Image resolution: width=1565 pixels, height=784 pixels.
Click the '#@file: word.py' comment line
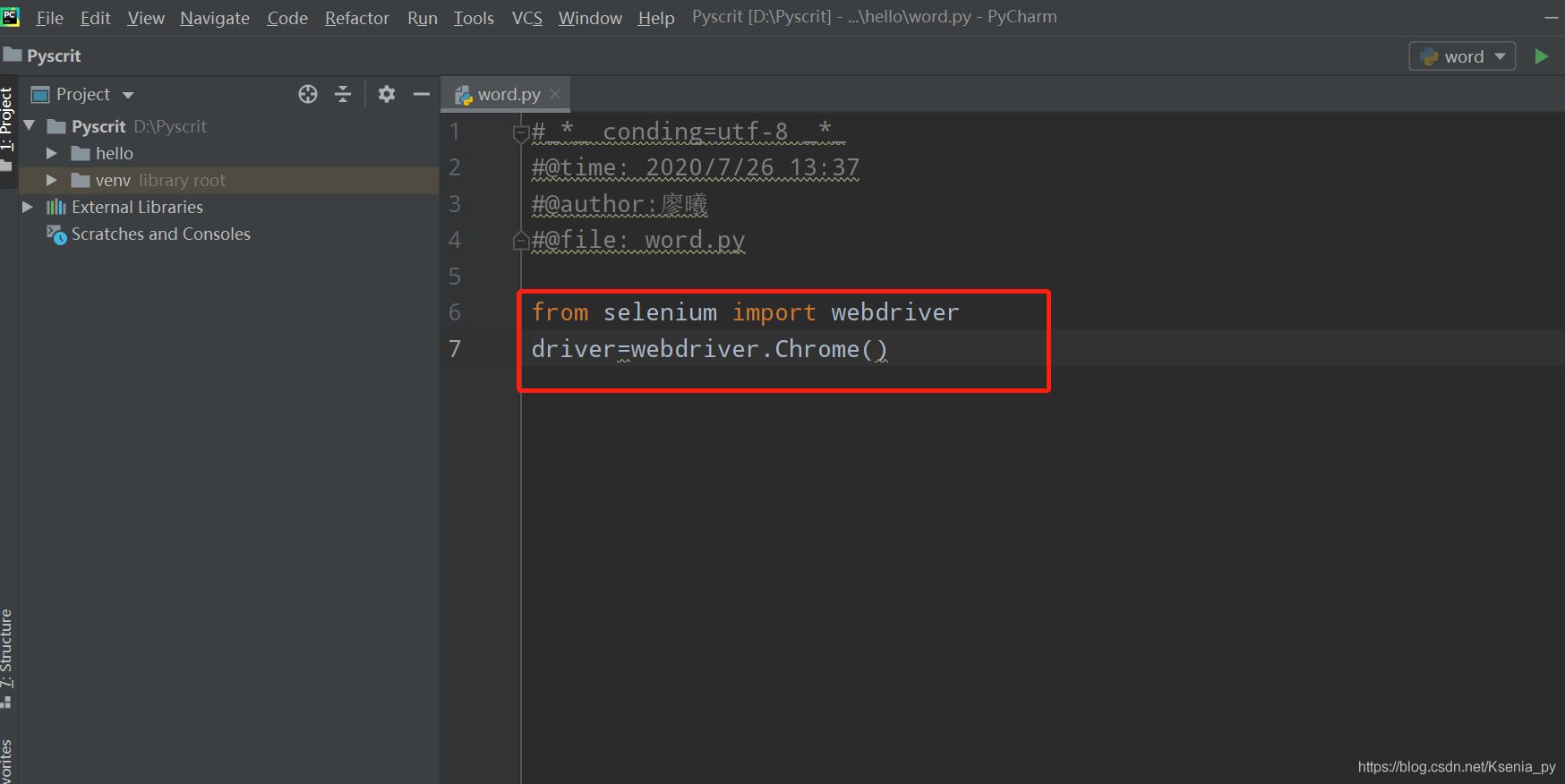[638, 240]
